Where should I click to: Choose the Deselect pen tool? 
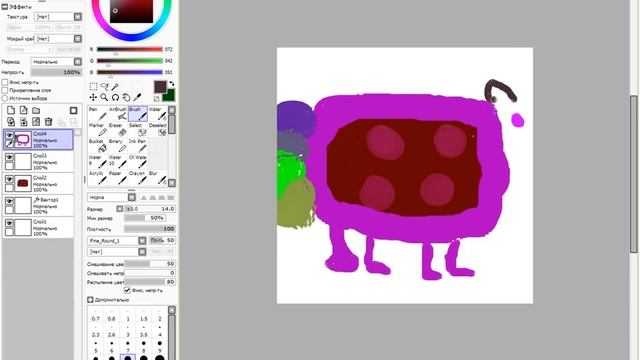click(x=158, y=130)
